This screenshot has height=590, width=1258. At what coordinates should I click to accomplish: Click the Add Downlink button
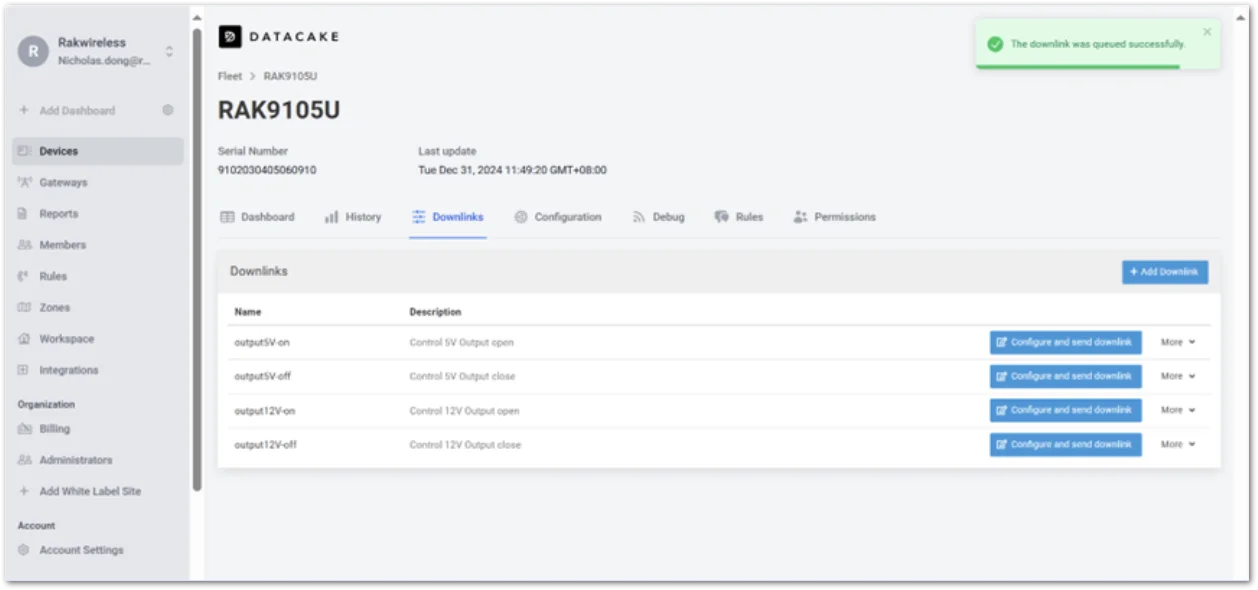tap(1165, 272)
